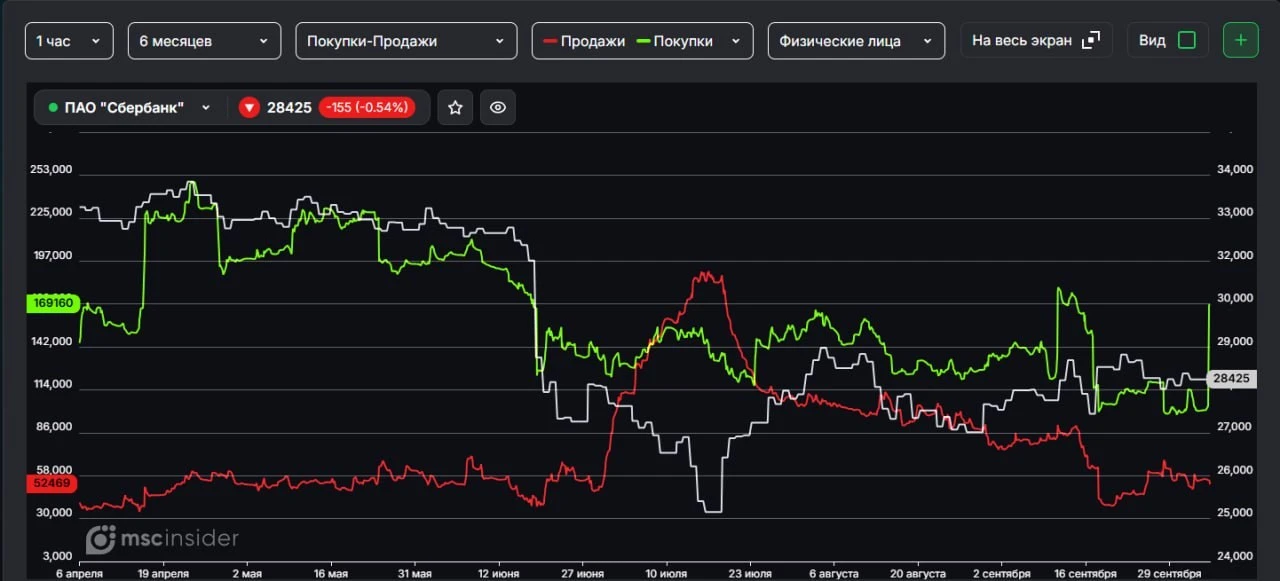Click the fullscreen expand icon
The image size is (1280, 581).
[1091, 40]
